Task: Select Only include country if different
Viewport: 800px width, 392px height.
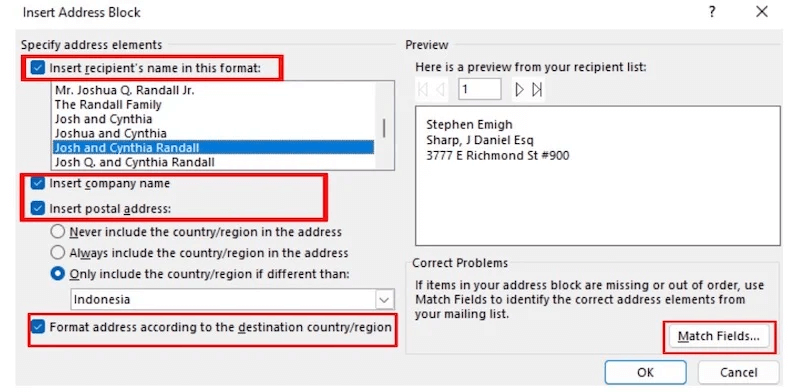Action: coord(58,274)
